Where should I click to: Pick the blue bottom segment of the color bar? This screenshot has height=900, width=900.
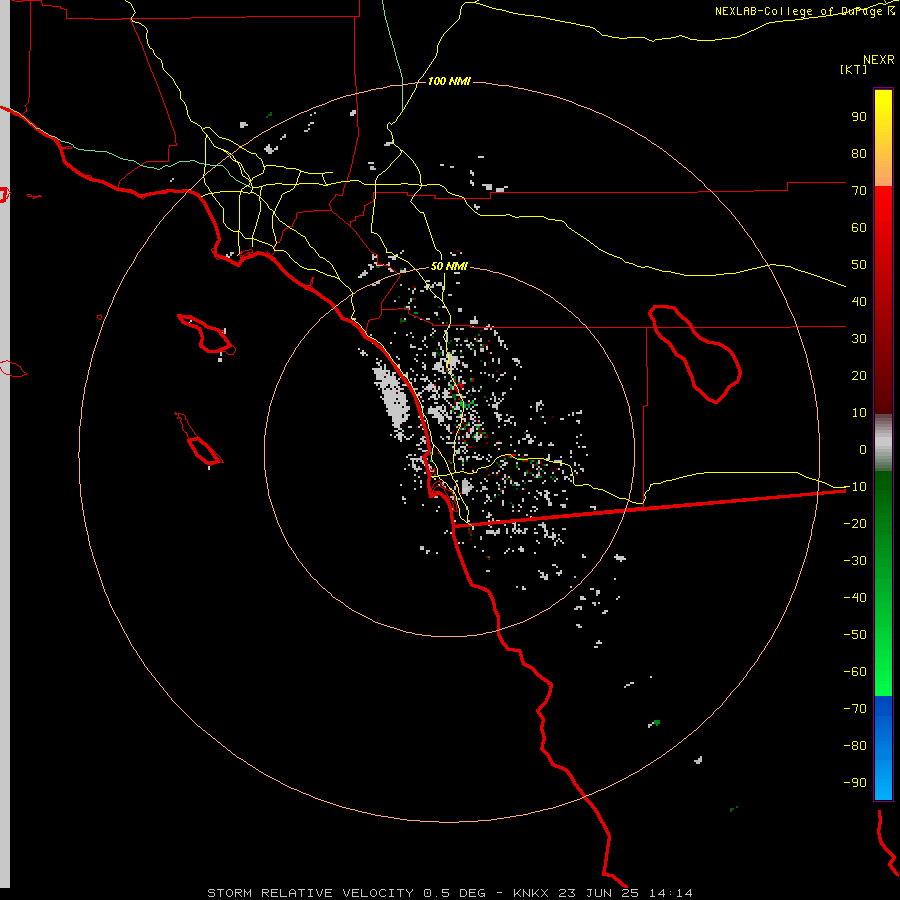click(883, 747)
